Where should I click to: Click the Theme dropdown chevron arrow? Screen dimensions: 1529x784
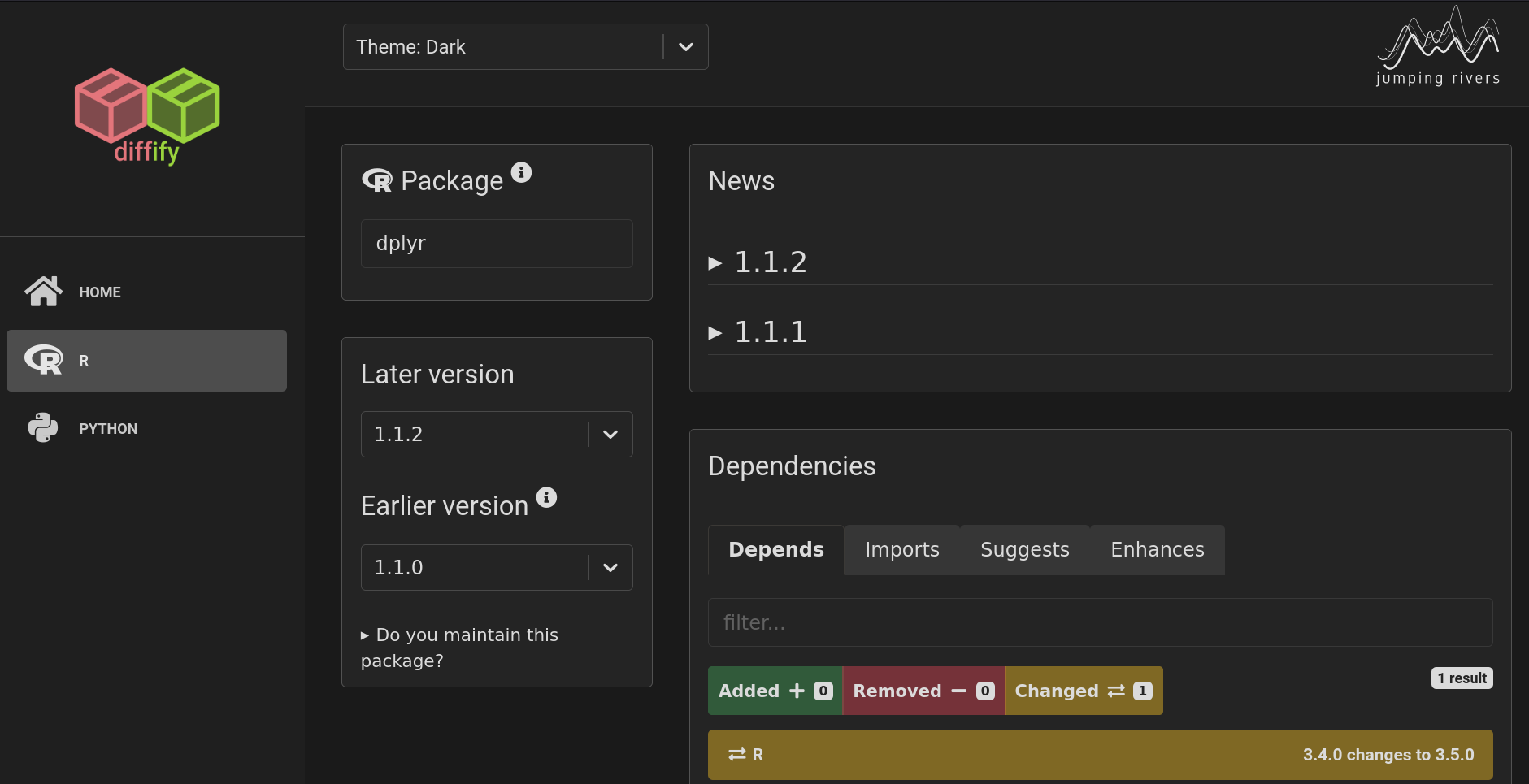(x=686, y=47)
